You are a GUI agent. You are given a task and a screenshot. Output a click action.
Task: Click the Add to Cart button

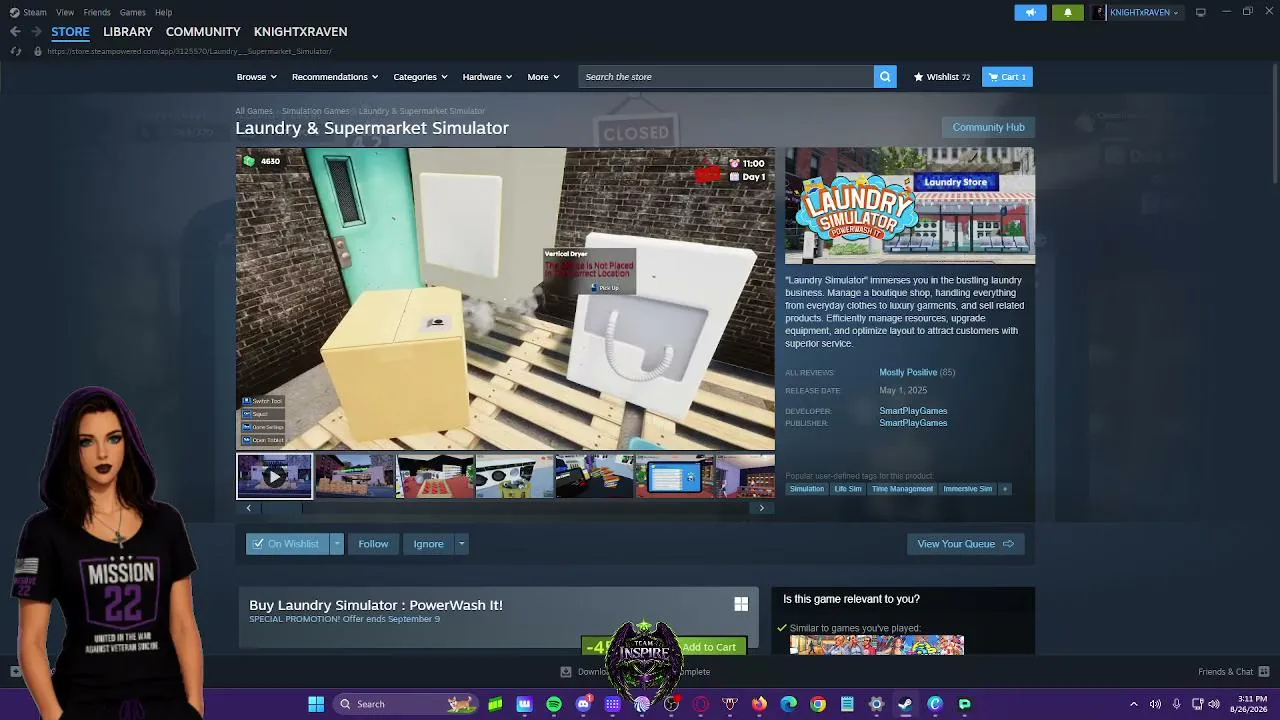[x=709, y=647]
